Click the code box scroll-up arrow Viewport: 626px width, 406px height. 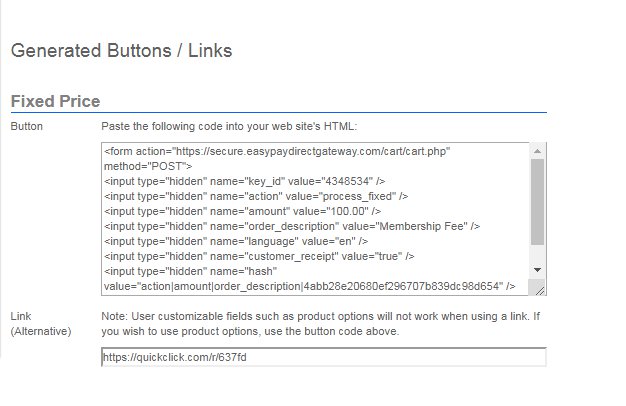[x=537, y=151]
